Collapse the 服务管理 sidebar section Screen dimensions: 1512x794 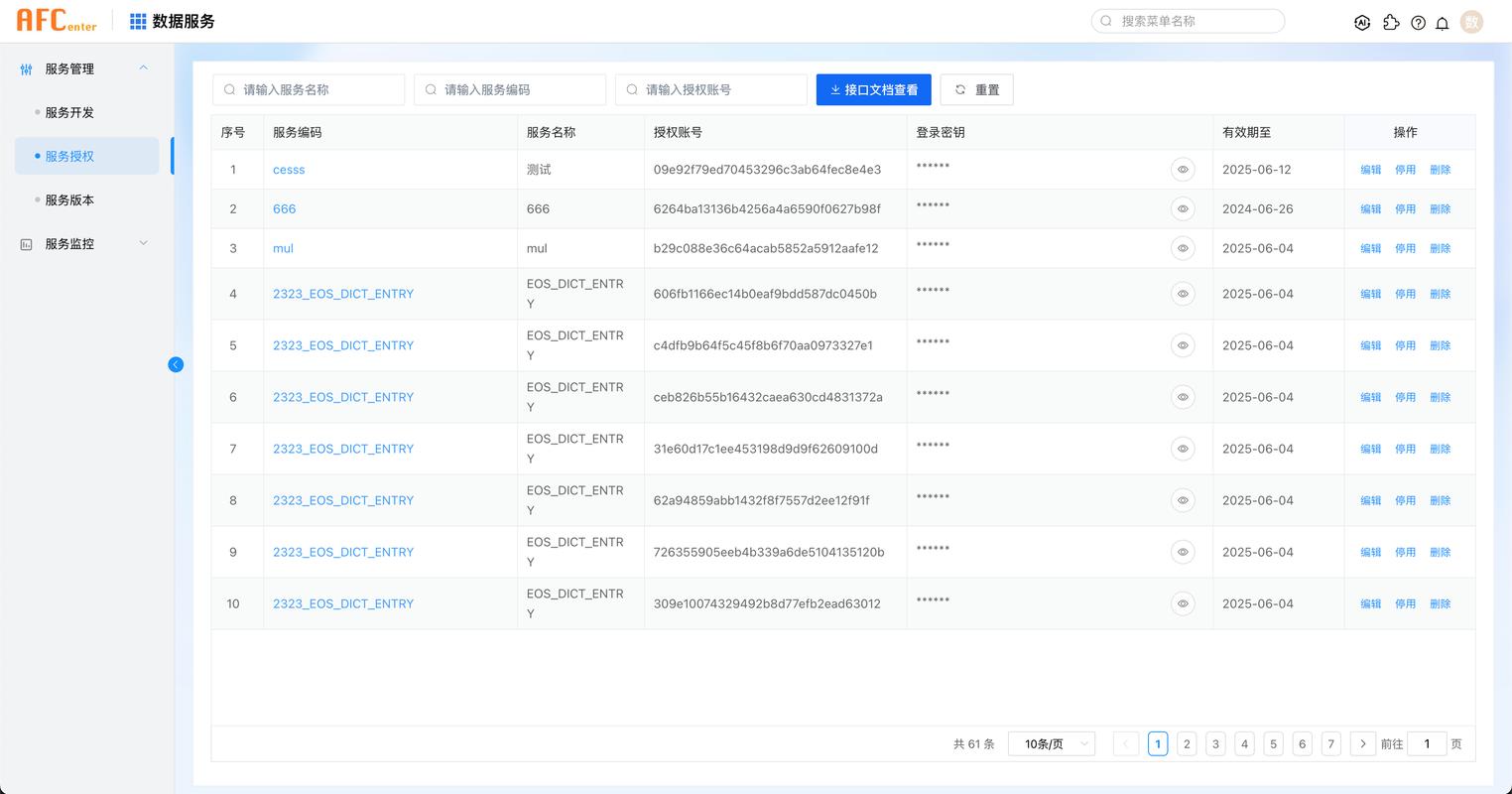(142, 67)
